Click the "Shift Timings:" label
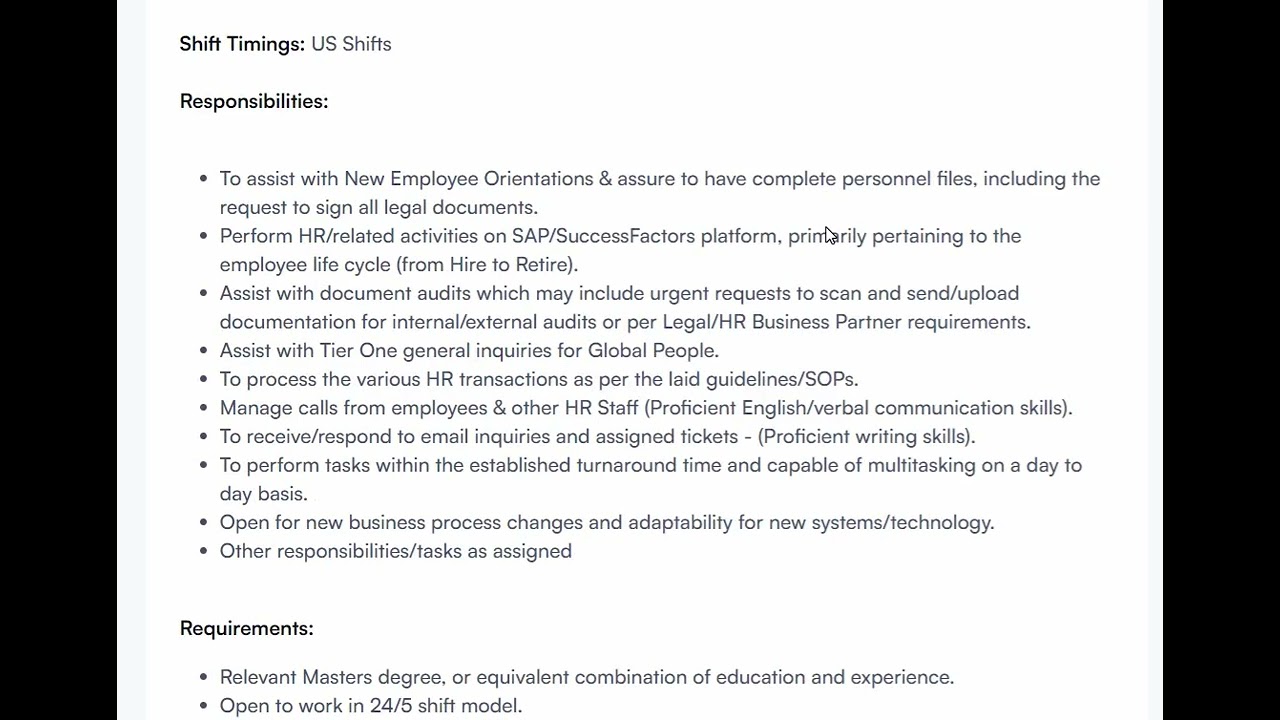 (242, 44)
